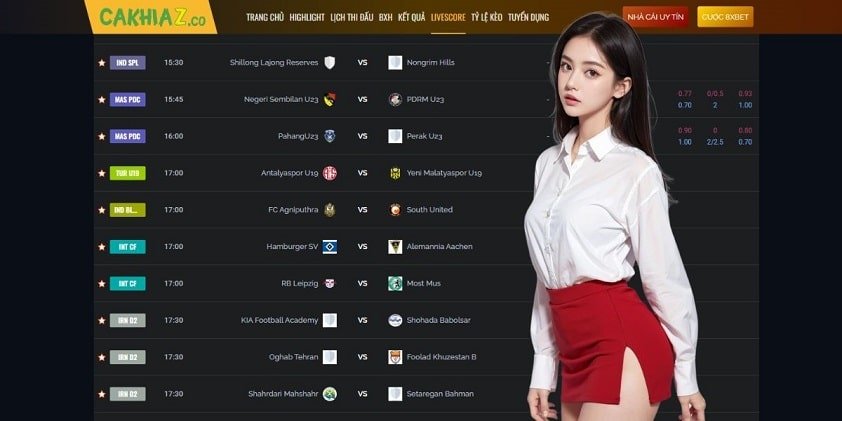The height and width of the screenshot is (421, 842).
Task: Click the Cược 8XBET button
Action: pyautogui.click(x=725, y=17)
